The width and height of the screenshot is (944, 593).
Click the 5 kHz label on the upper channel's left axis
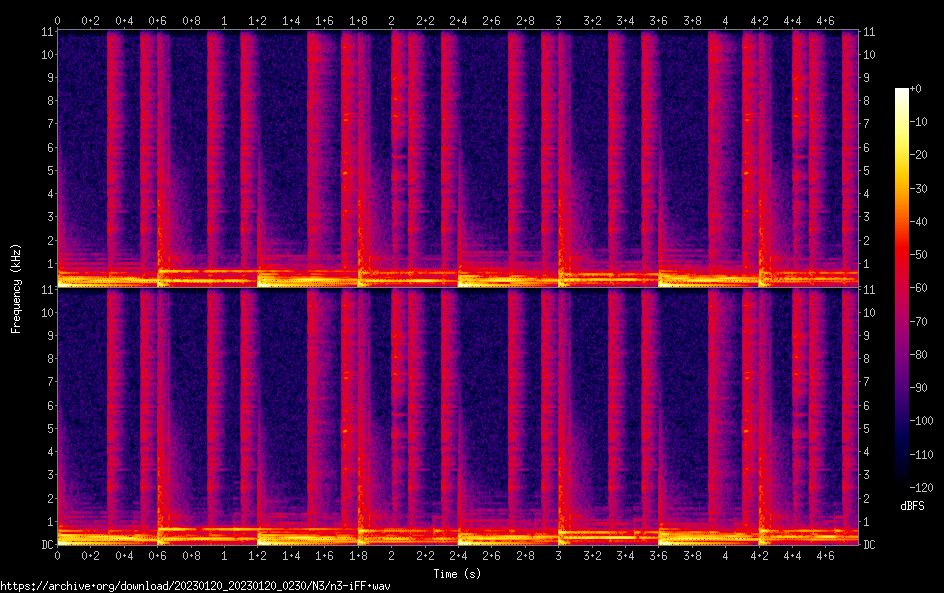[49, 171]
